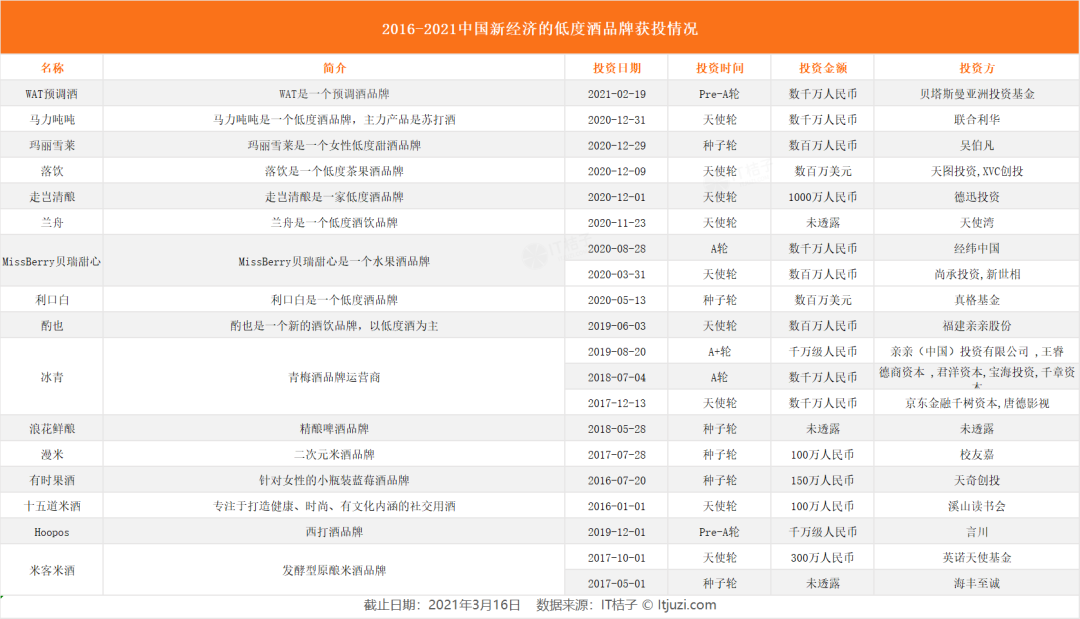Click description 精酿啤酒品牌

click(x=334, y=429)
